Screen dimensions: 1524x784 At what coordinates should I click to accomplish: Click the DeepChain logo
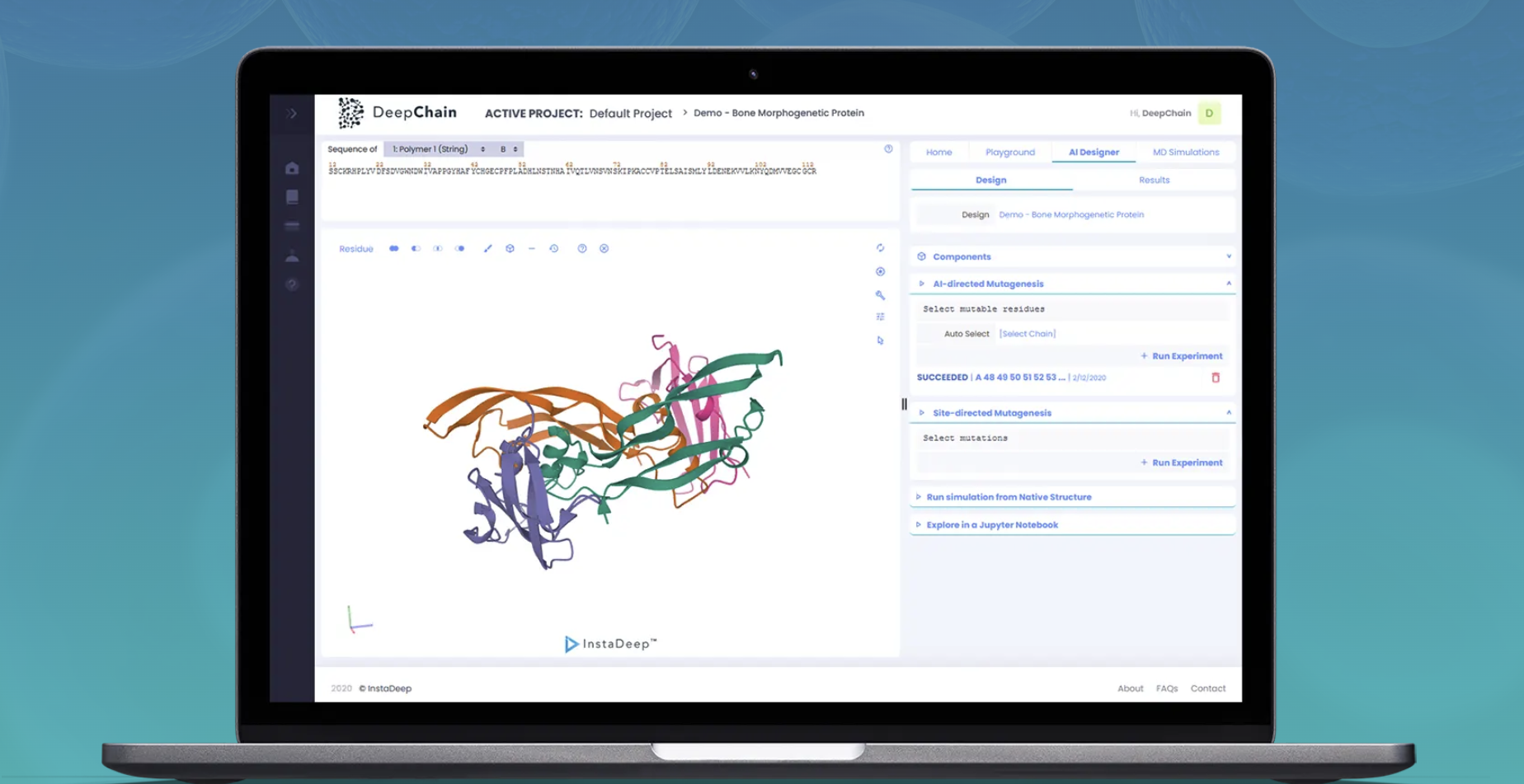pyautogui.click(x=397, y=113)
